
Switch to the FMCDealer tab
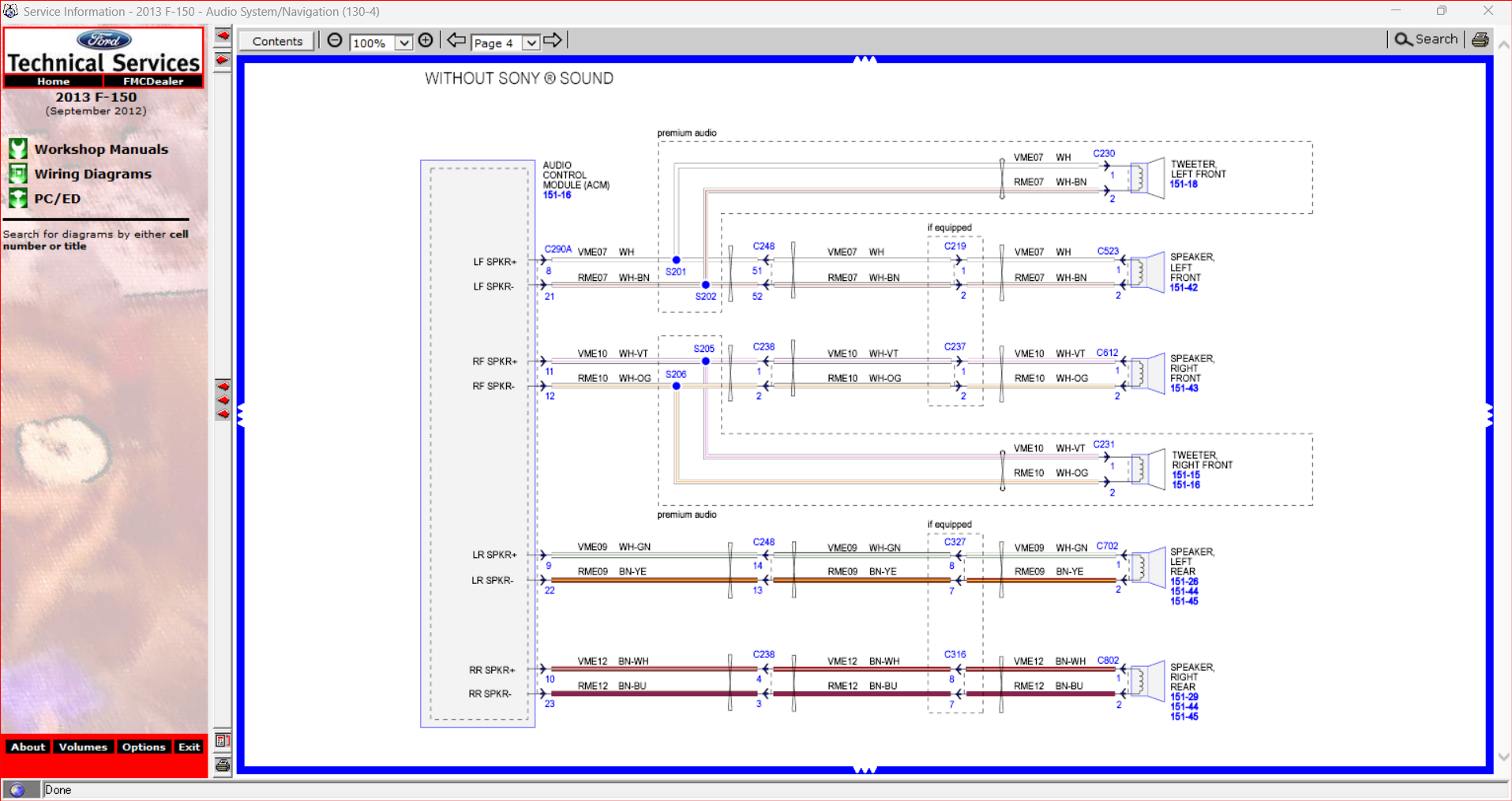tap(153, 80)
